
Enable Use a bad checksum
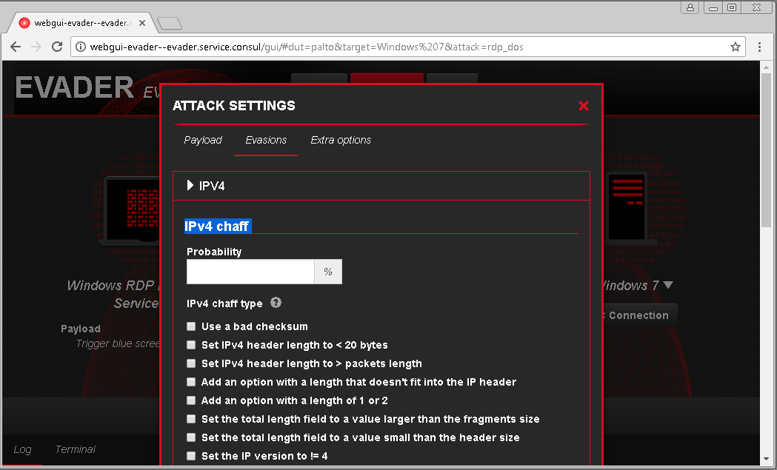191,326
